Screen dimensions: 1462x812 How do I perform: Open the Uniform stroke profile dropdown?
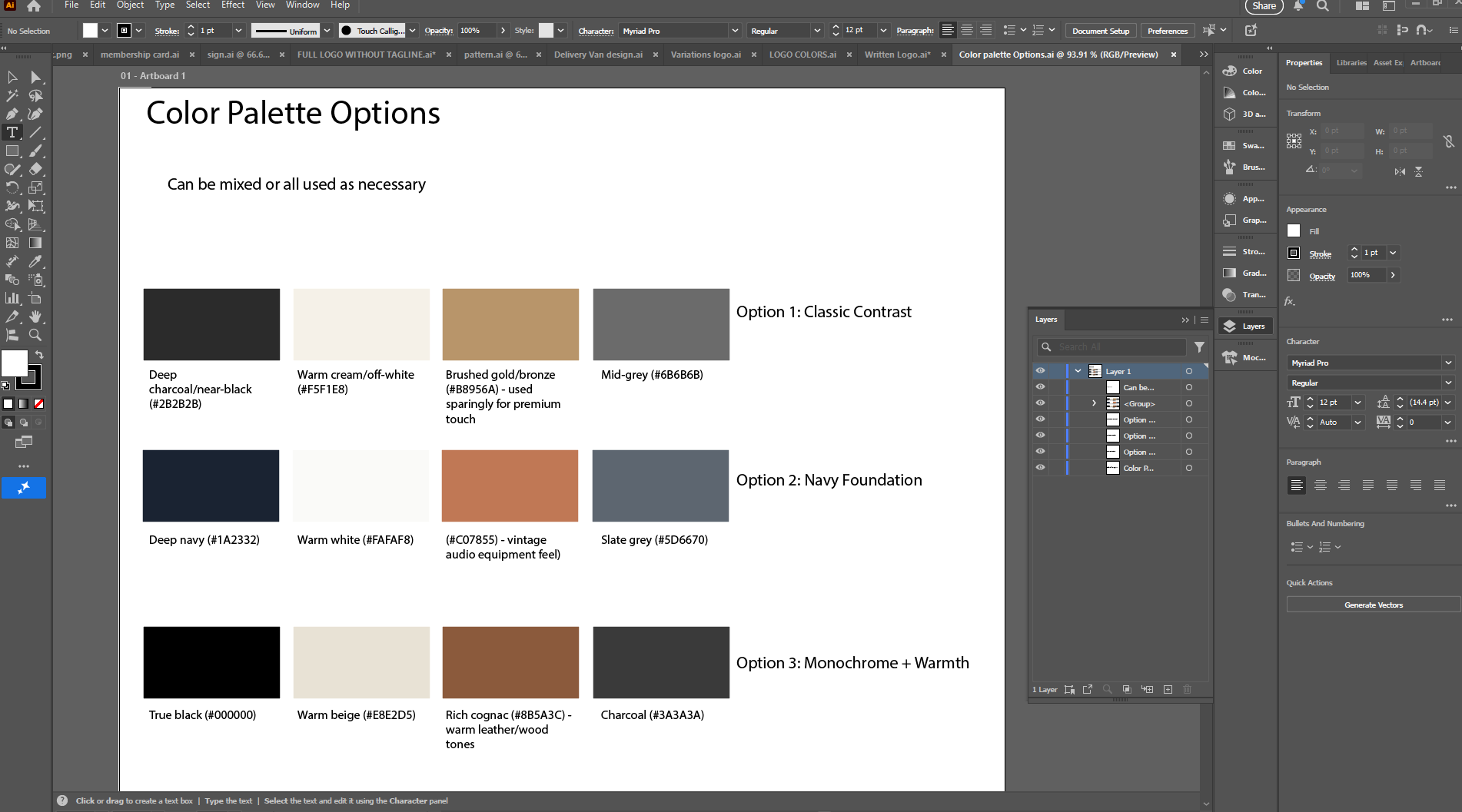tap(327, 31)
